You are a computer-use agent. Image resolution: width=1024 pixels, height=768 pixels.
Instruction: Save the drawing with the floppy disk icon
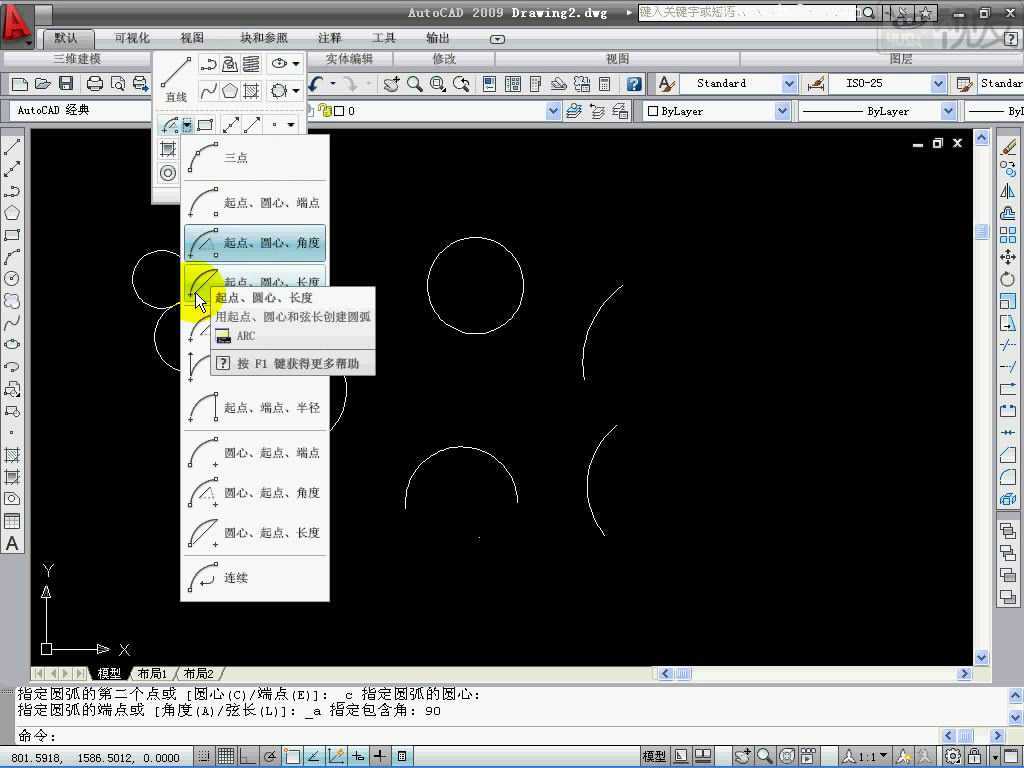(x=66, y=84)
